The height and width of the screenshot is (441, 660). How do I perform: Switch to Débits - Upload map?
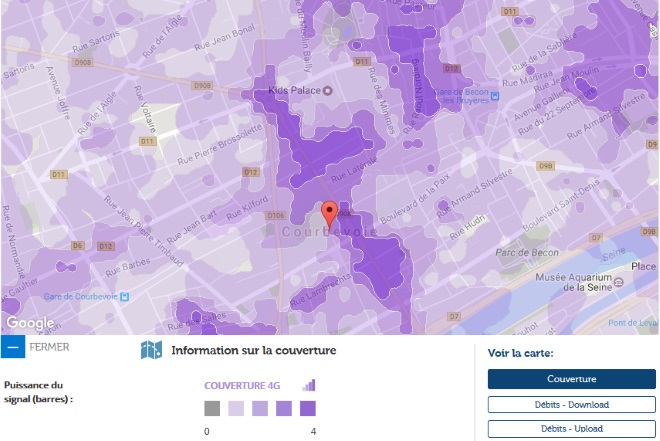point(572,428)
